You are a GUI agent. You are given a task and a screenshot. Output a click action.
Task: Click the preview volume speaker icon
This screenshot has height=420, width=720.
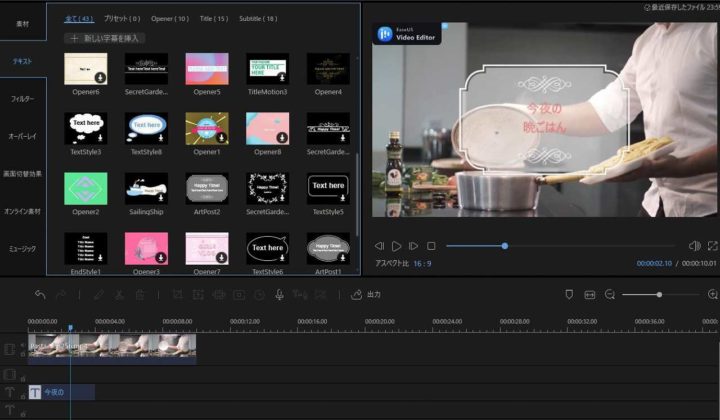tap(694, 246)
